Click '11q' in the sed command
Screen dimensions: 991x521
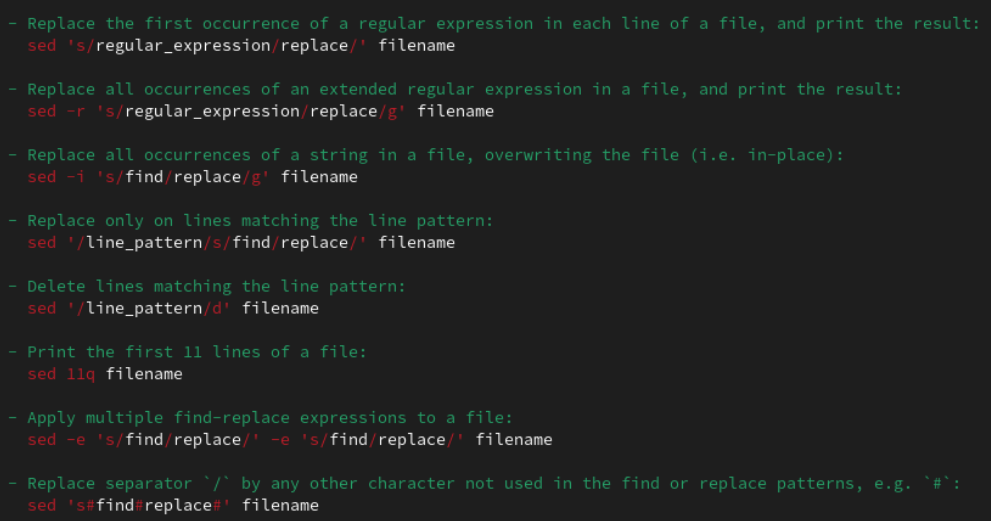(76, 374)
